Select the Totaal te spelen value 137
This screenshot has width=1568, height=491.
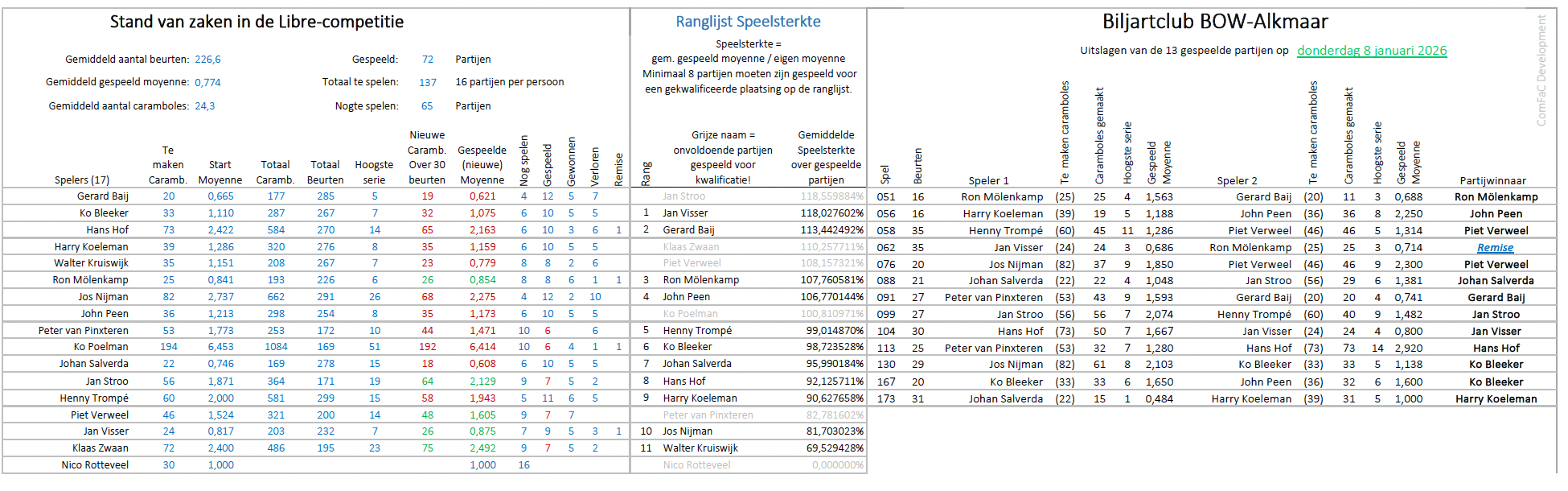[428, 83]
